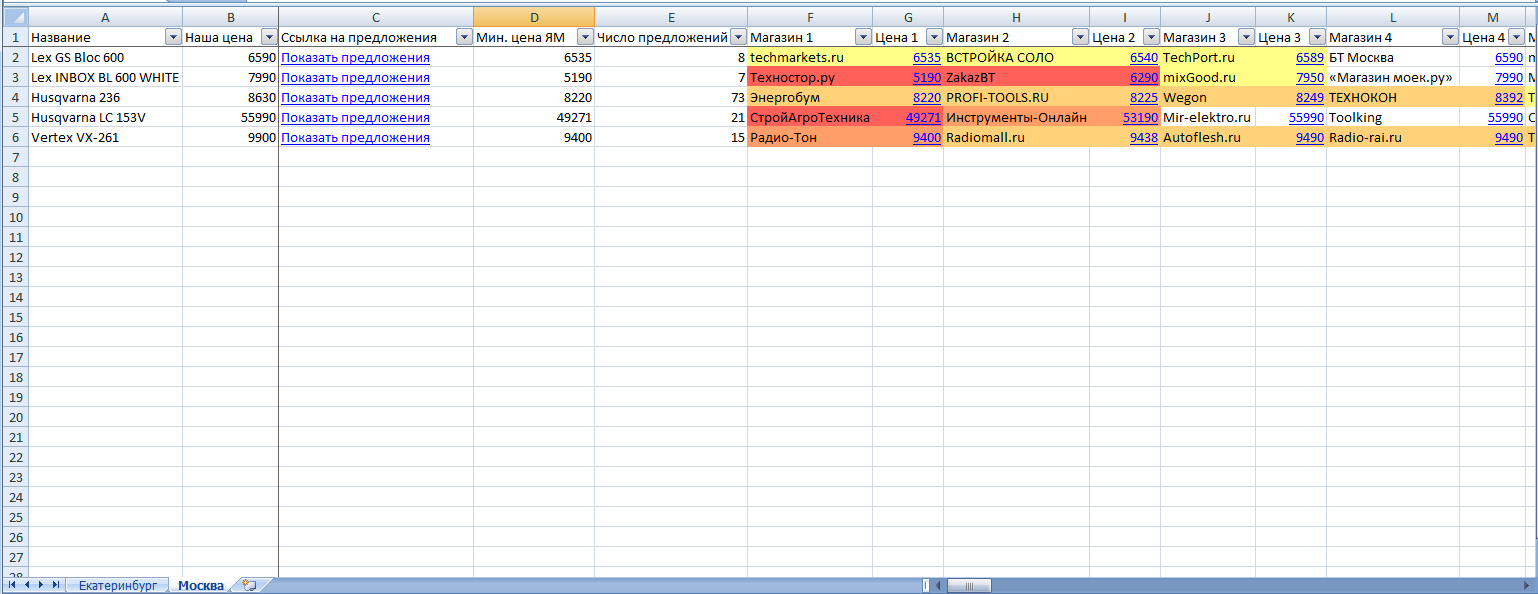
Task: Click the Select All corner button
Action: coord(14,17)
